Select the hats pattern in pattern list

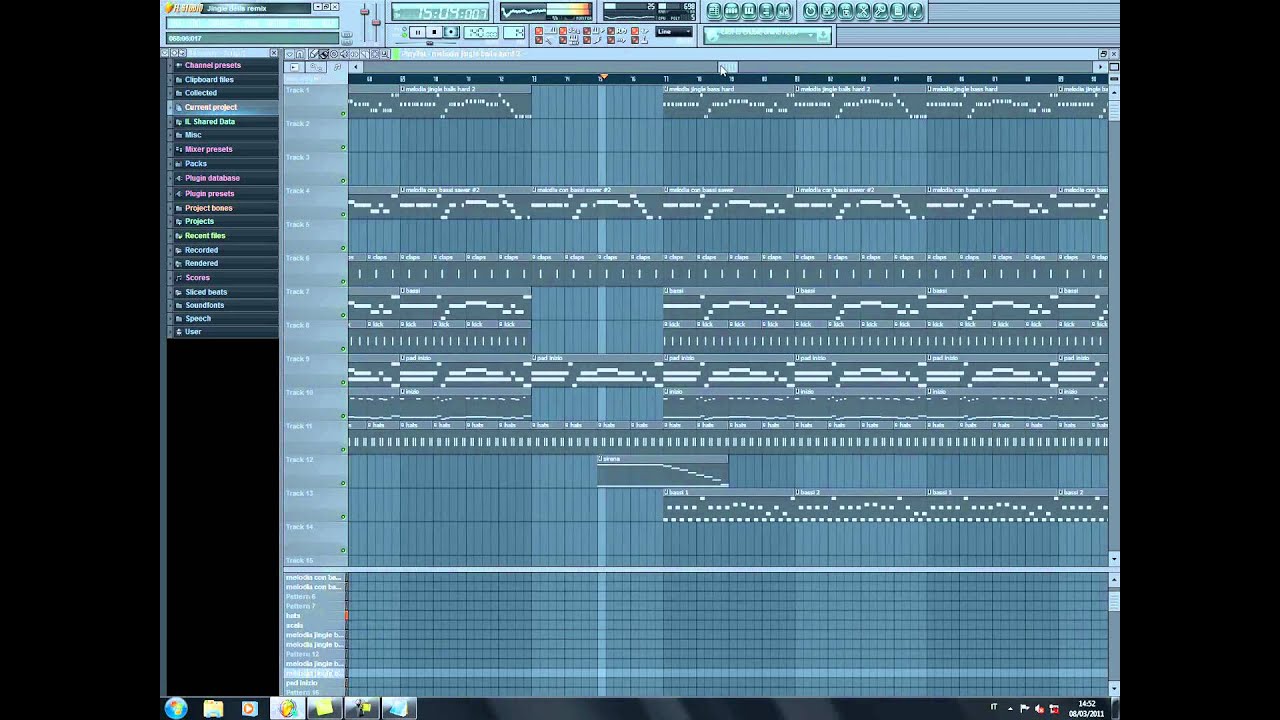pyautogui.click(x=315, y=616)
